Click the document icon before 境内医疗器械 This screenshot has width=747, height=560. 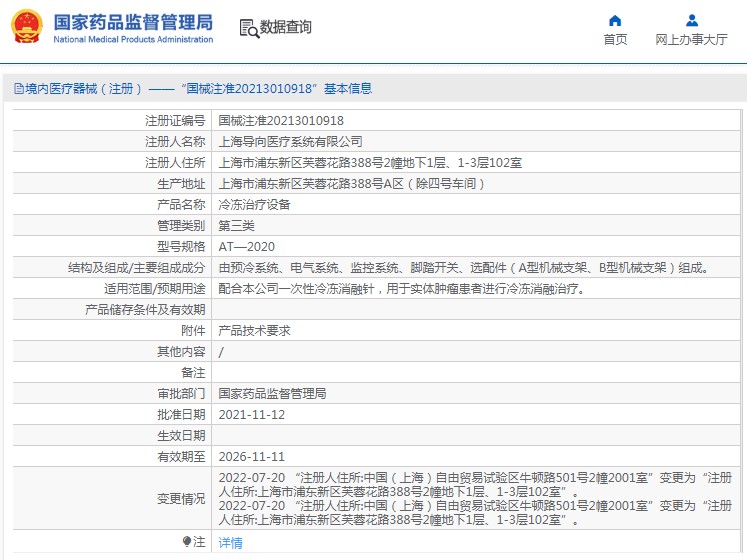click(19, 89)
